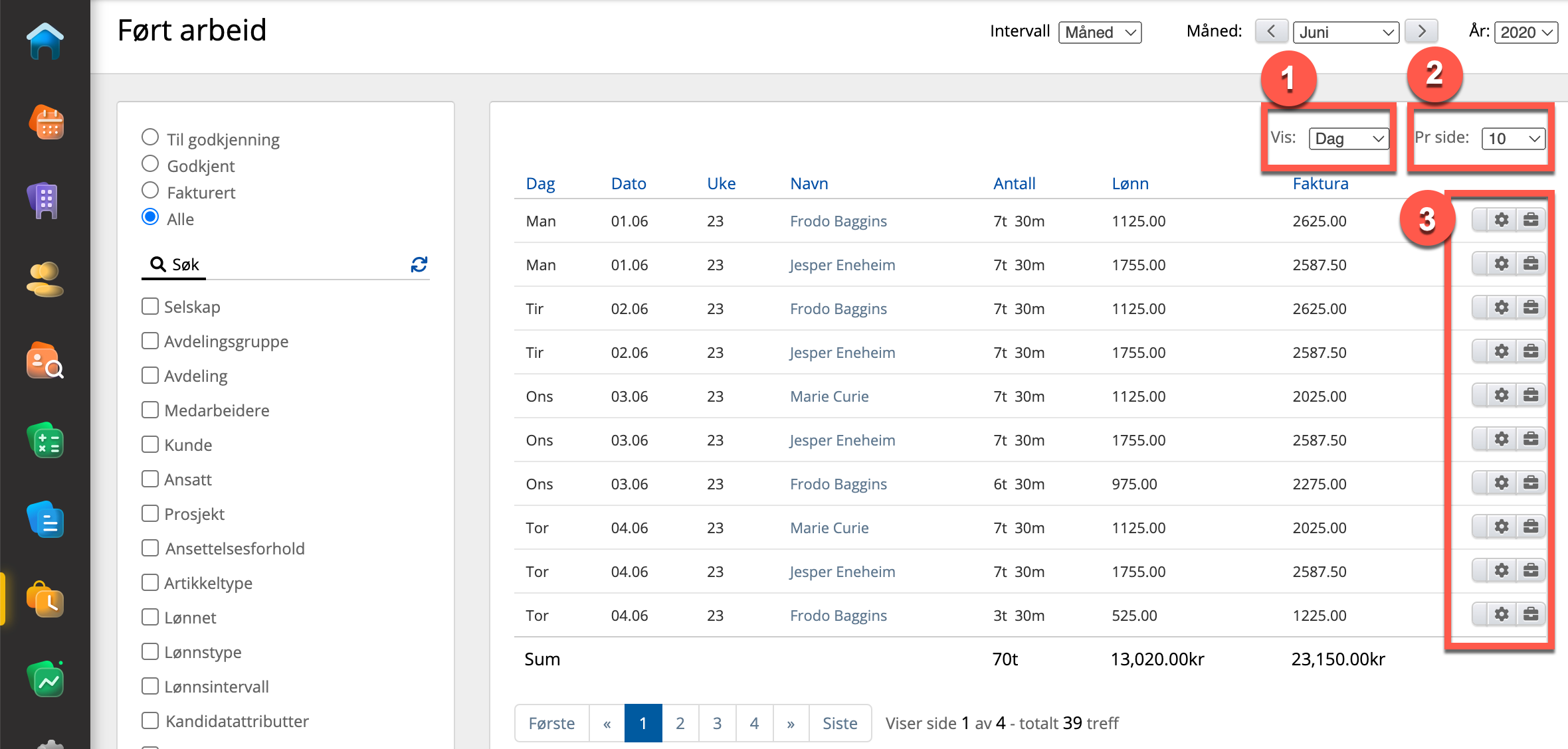Select the Godkjent radio button

150,164
